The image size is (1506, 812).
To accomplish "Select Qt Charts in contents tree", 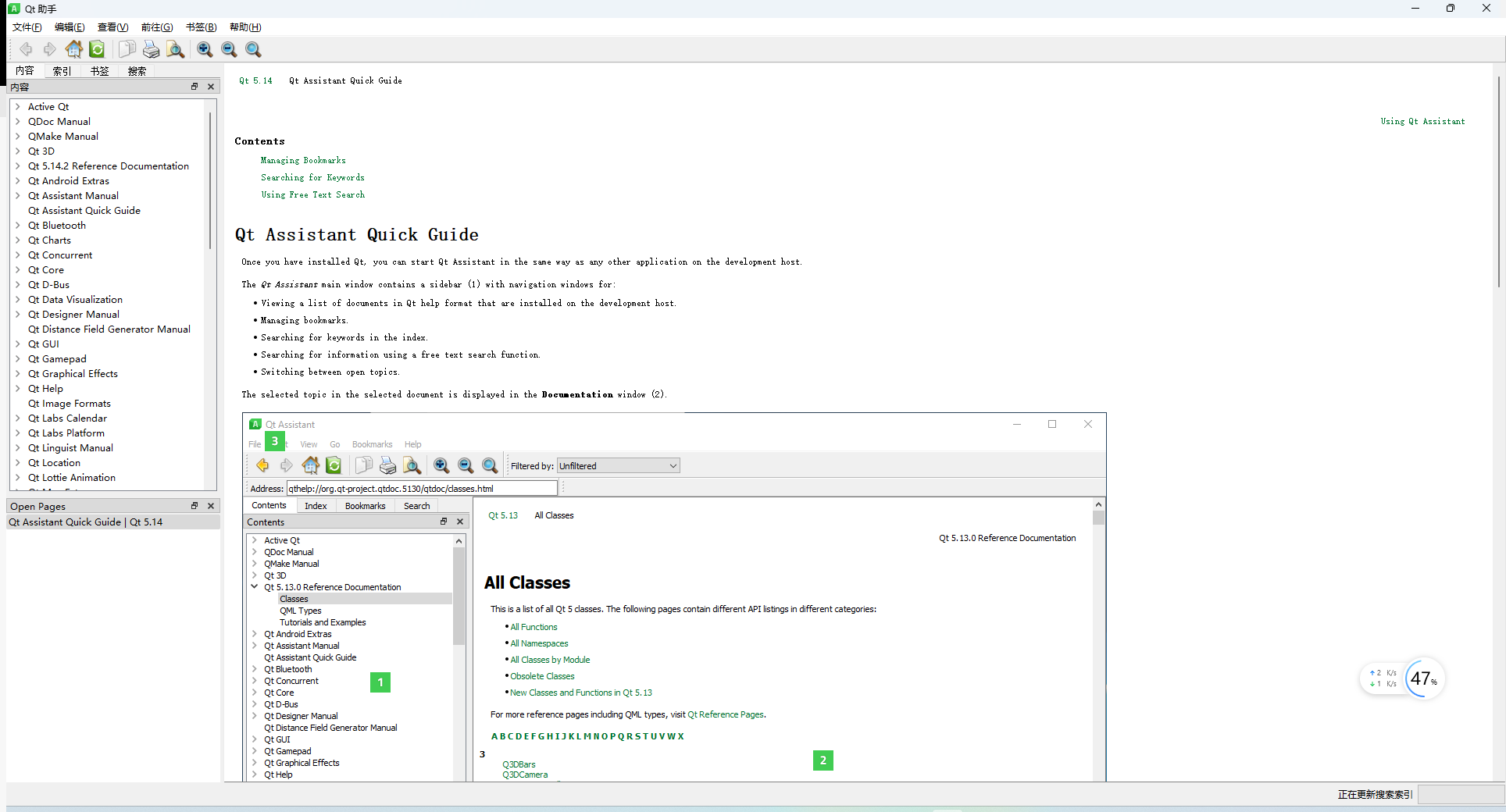I will [49, 240].
